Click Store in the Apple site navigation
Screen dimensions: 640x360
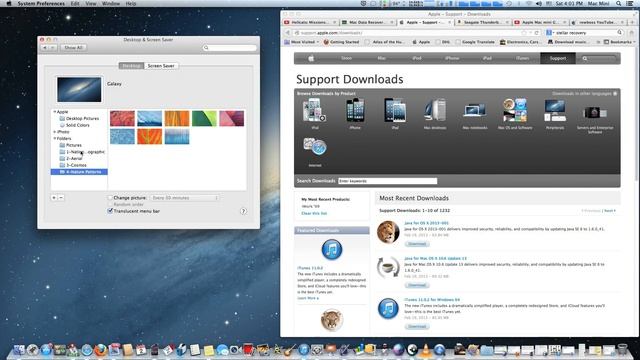point(347,58)
